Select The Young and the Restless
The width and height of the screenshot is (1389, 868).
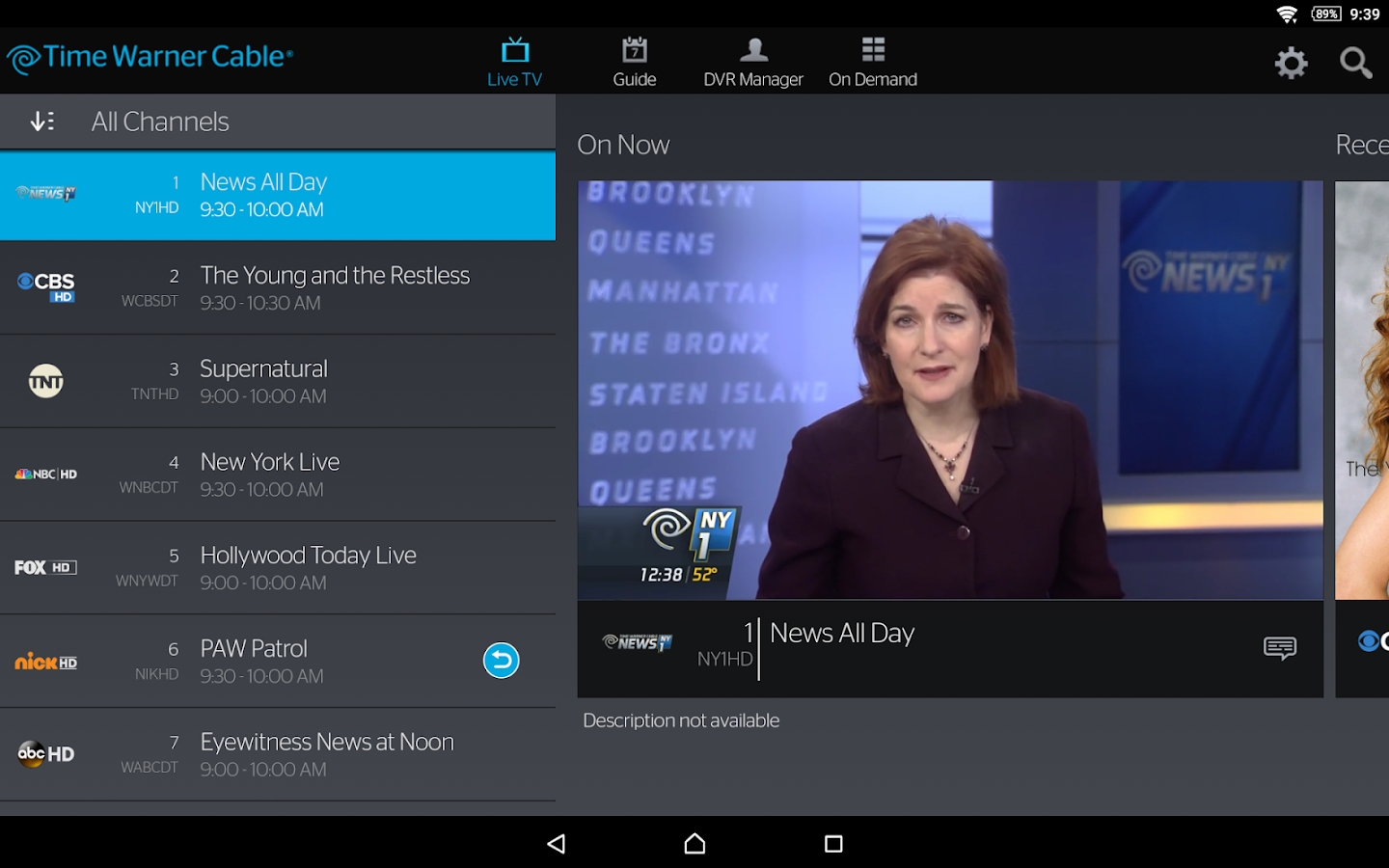tap(278, 288)
